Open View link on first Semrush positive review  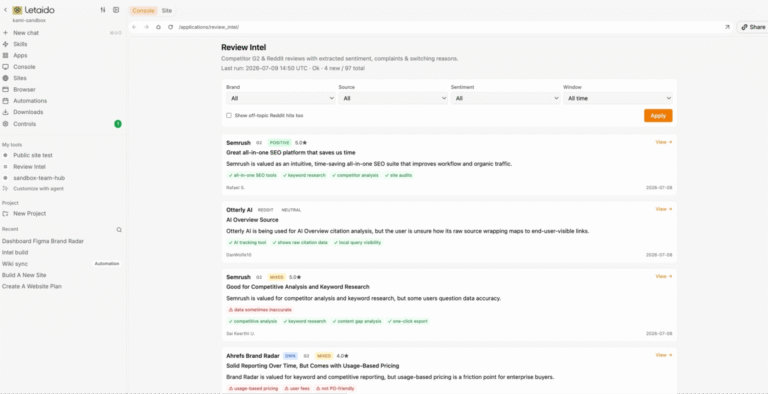(x=664, y=142)
